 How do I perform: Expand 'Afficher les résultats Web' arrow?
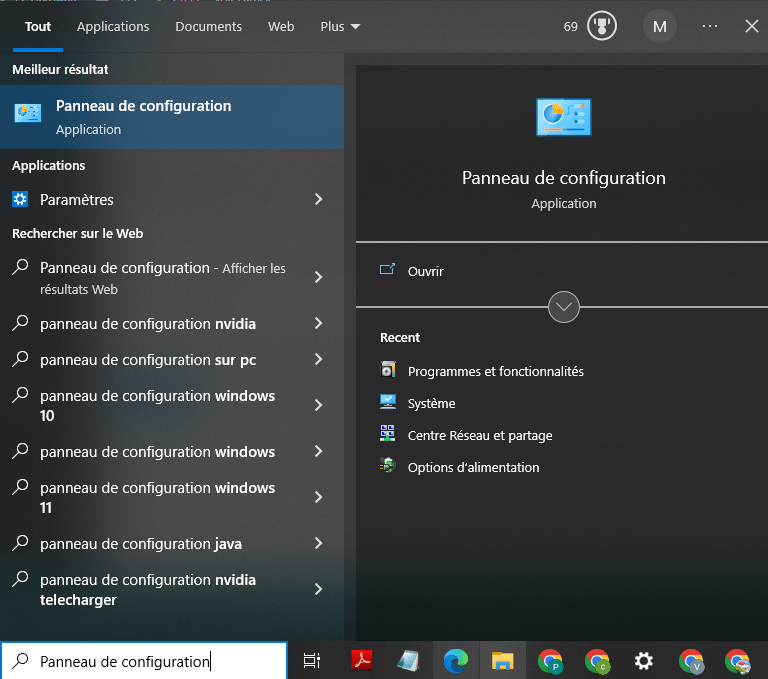tap(318, 277)
